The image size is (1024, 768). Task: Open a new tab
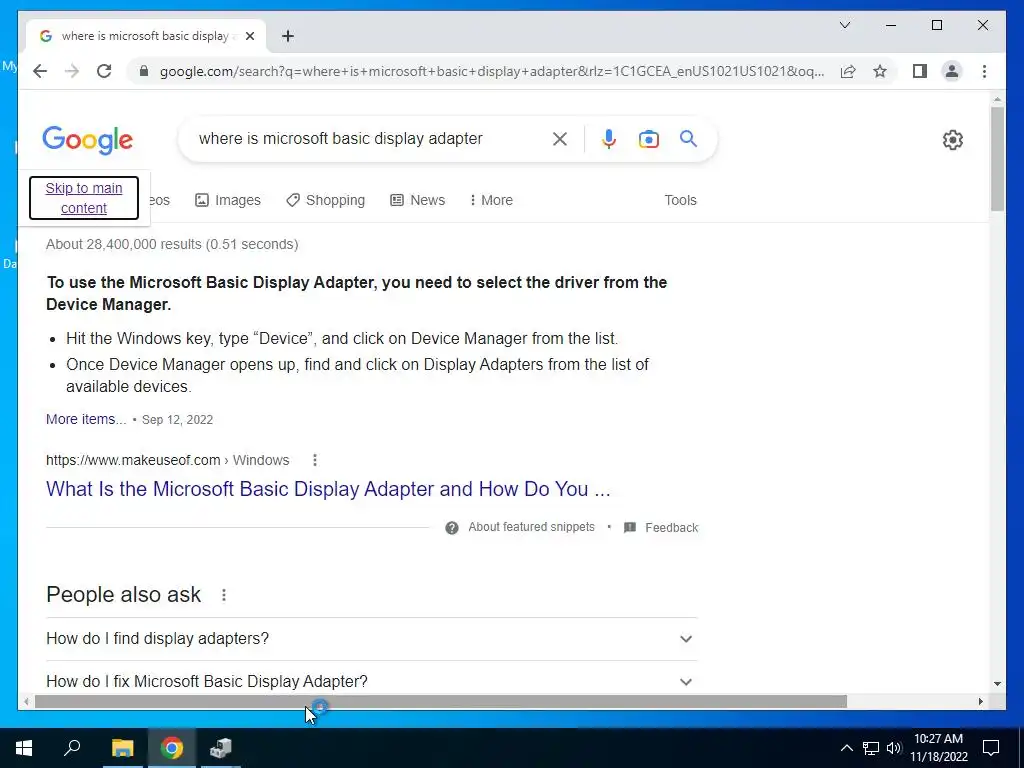coord(287,36)
